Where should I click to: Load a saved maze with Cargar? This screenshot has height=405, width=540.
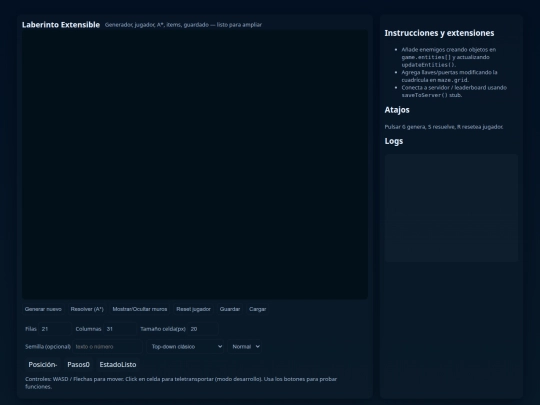[x=258, y=309]
